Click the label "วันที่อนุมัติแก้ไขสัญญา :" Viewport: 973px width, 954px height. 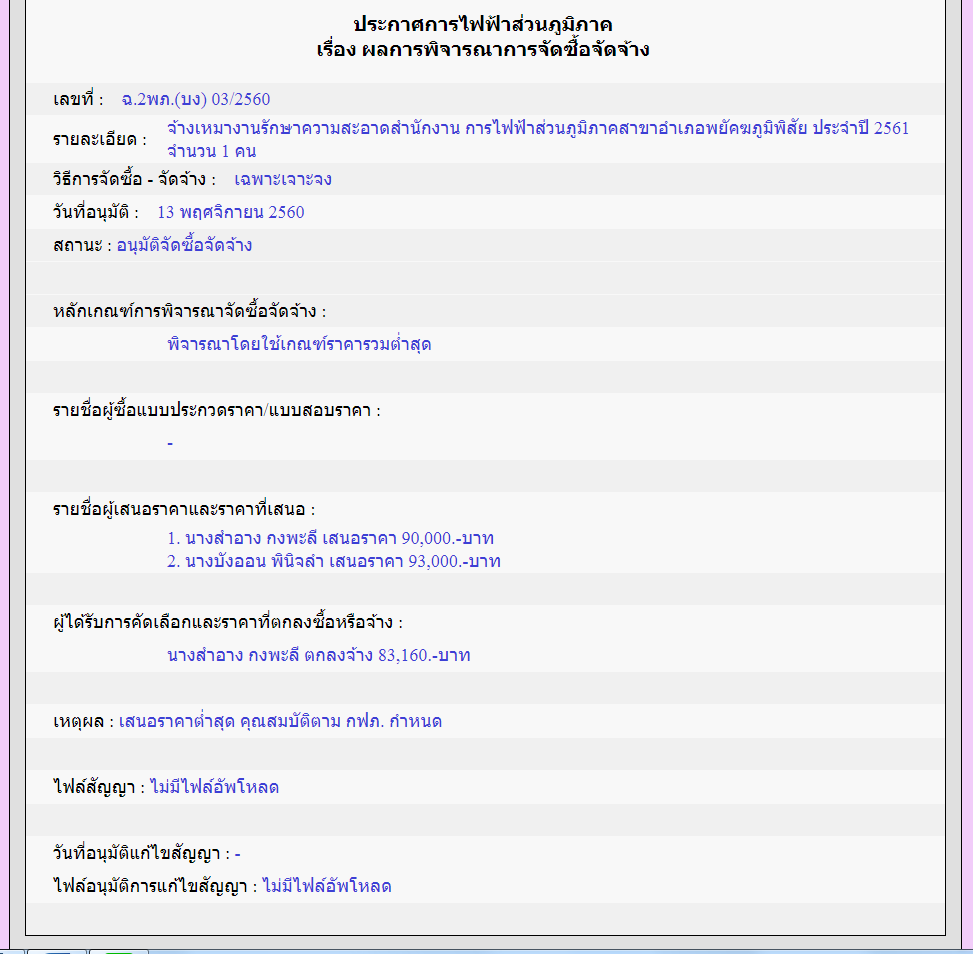click(x=142, y=853)
